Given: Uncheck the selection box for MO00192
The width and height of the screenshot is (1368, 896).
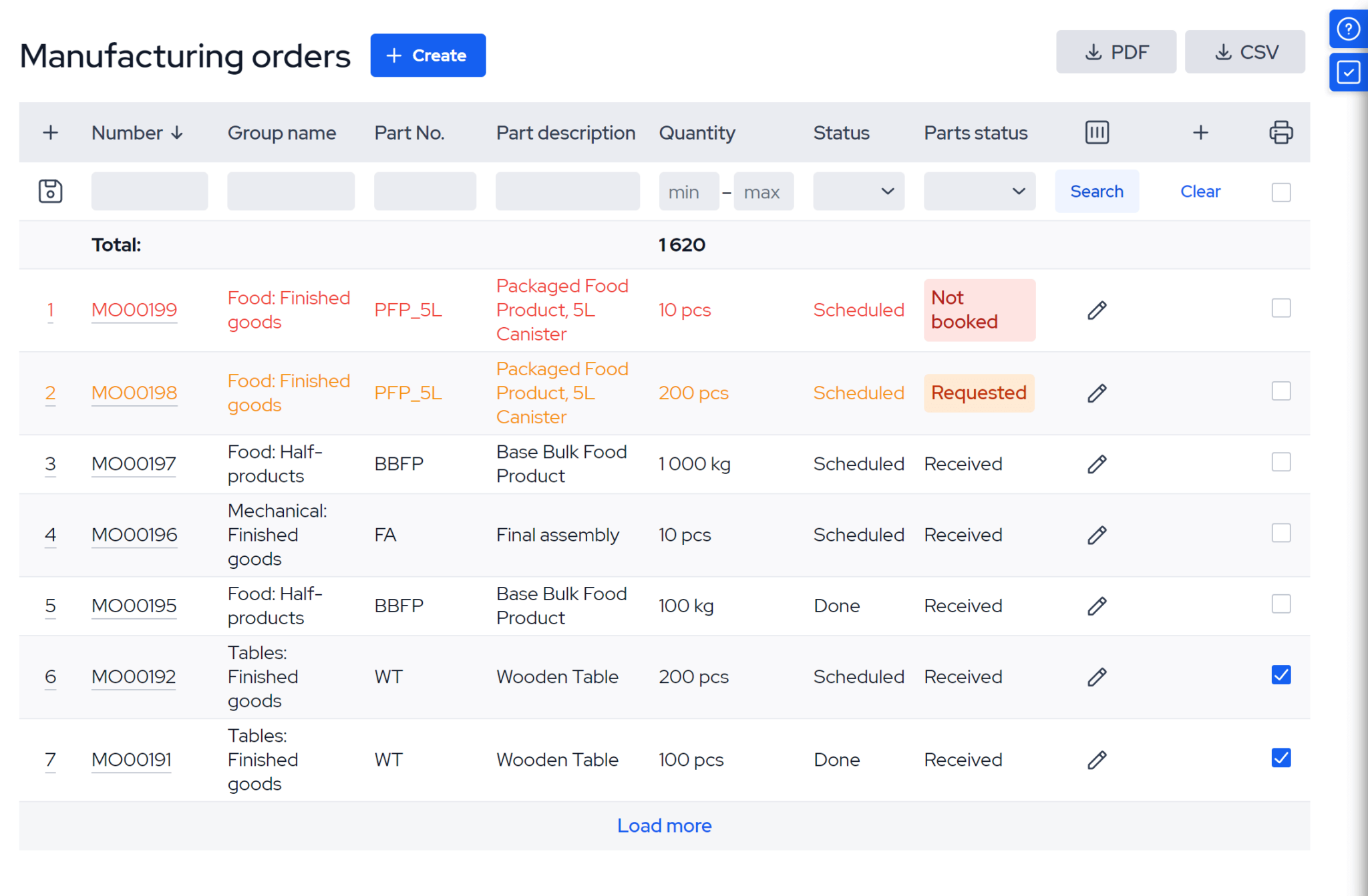Looking at the screenshot, I should pos(1281,675).
